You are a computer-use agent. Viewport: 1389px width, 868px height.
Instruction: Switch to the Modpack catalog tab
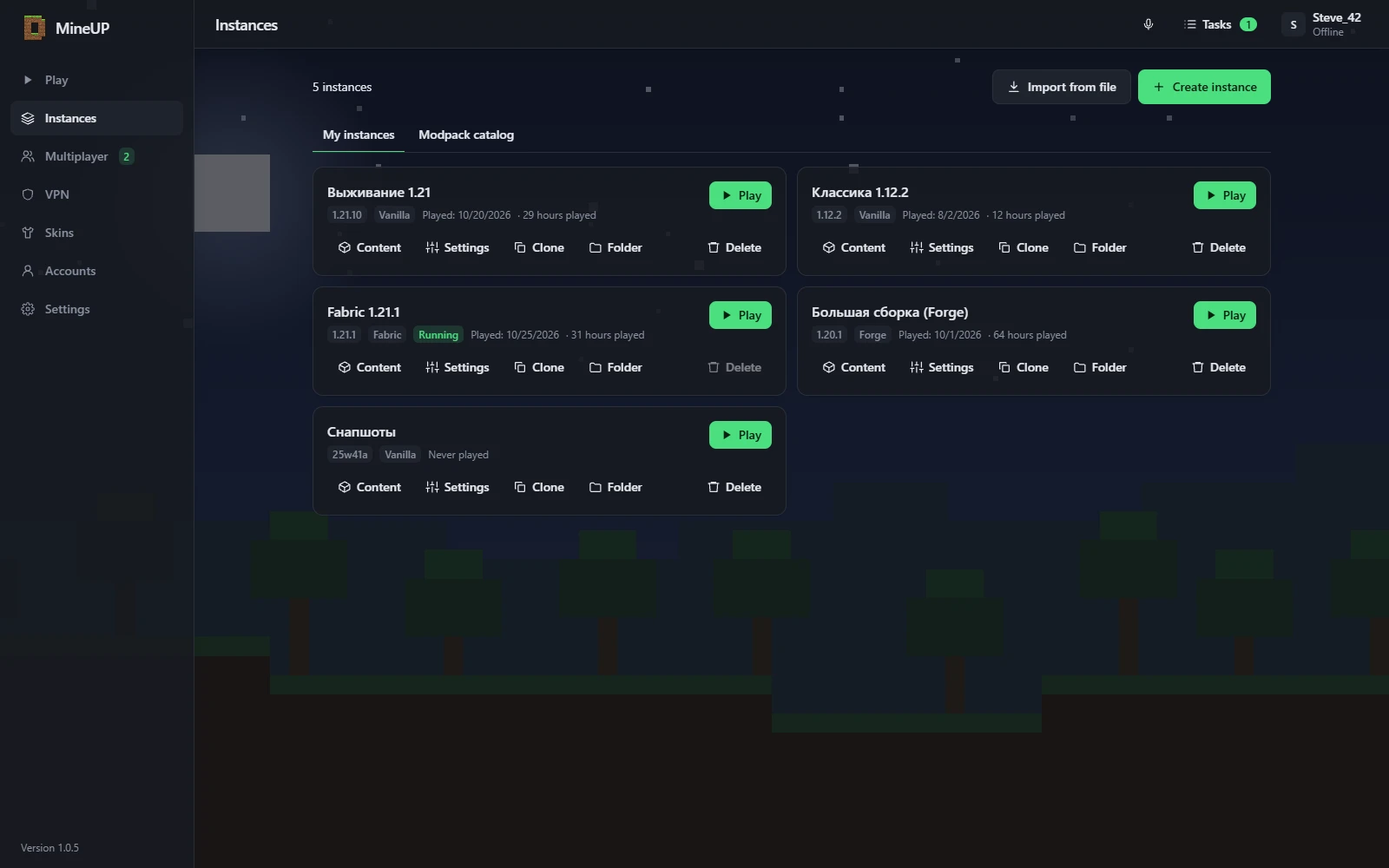(466, 135)
